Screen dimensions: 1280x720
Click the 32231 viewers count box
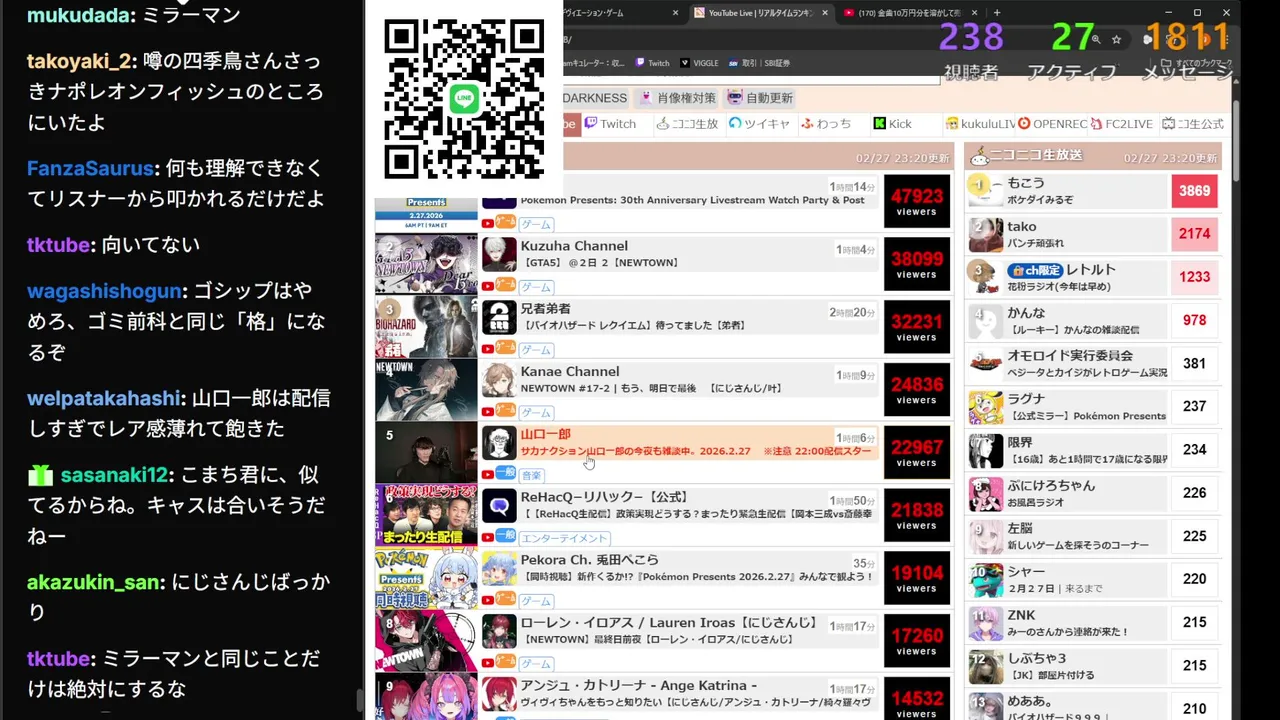click(x=917, y=327)
